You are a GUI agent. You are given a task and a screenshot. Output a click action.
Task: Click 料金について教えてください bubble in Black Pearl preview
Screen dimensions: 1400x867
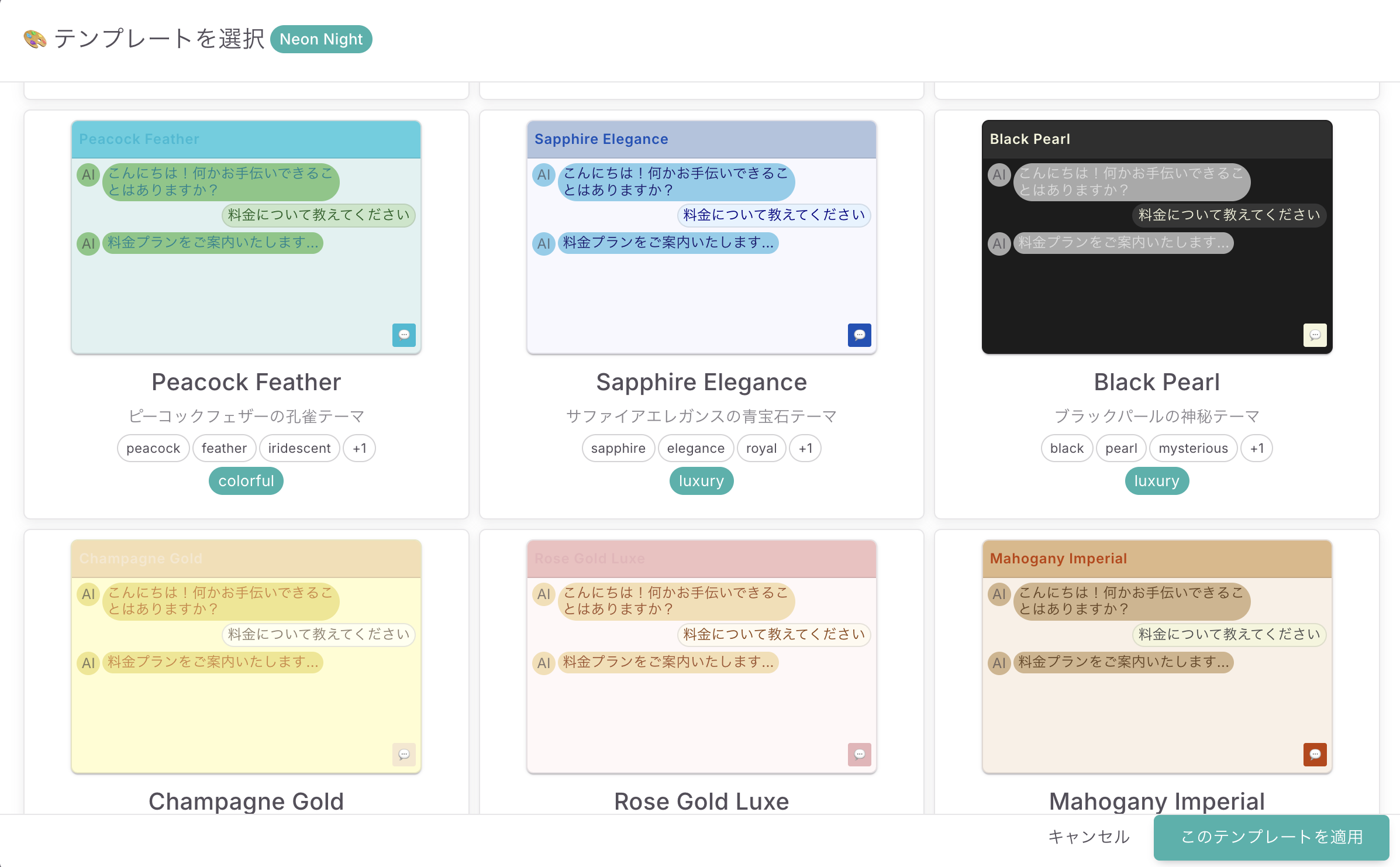coord(1229,215)
